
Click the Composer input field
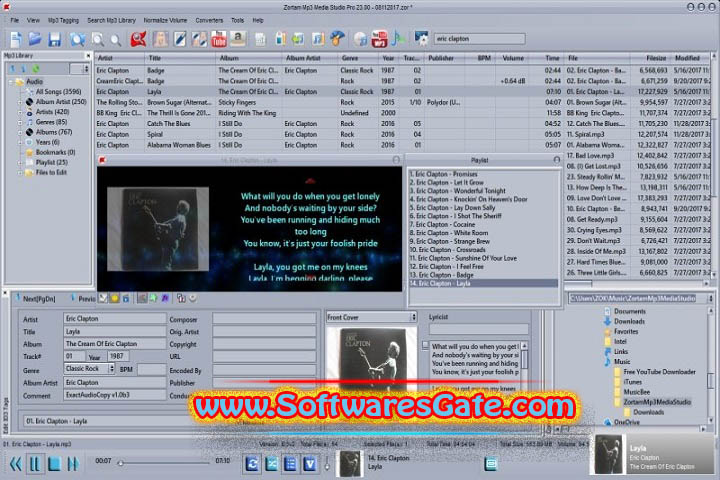click(x=264, y=318)
